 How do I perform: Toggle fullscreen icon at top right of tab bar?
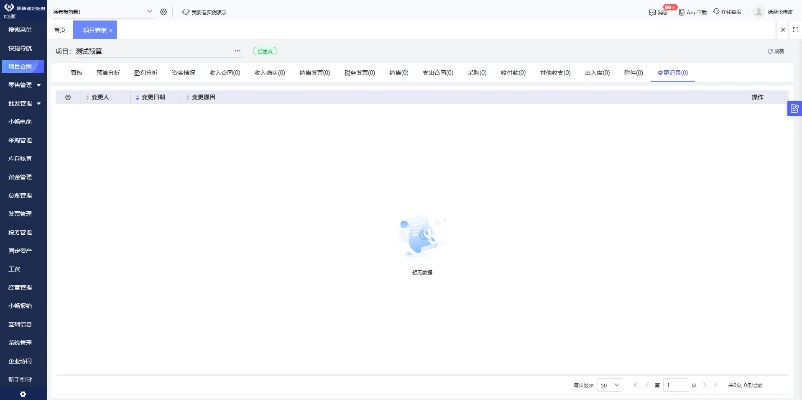click(x=795, y=30)
